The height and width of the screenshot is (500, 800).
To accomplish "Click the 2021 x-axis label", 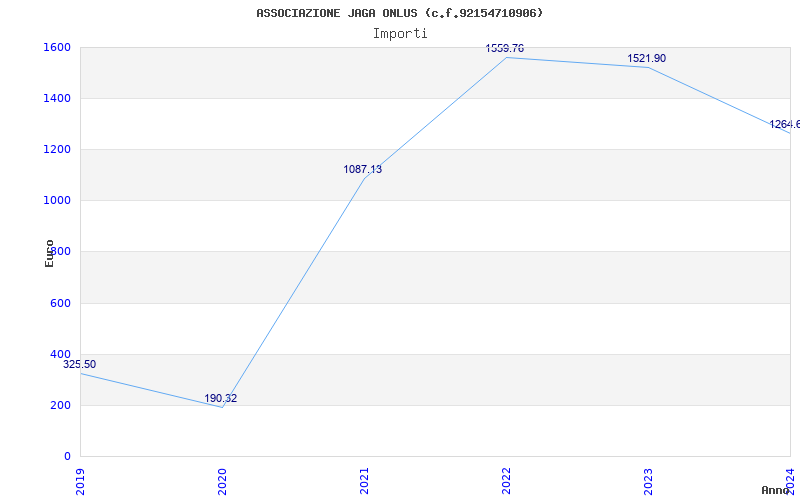I will [x=364, y=481].
